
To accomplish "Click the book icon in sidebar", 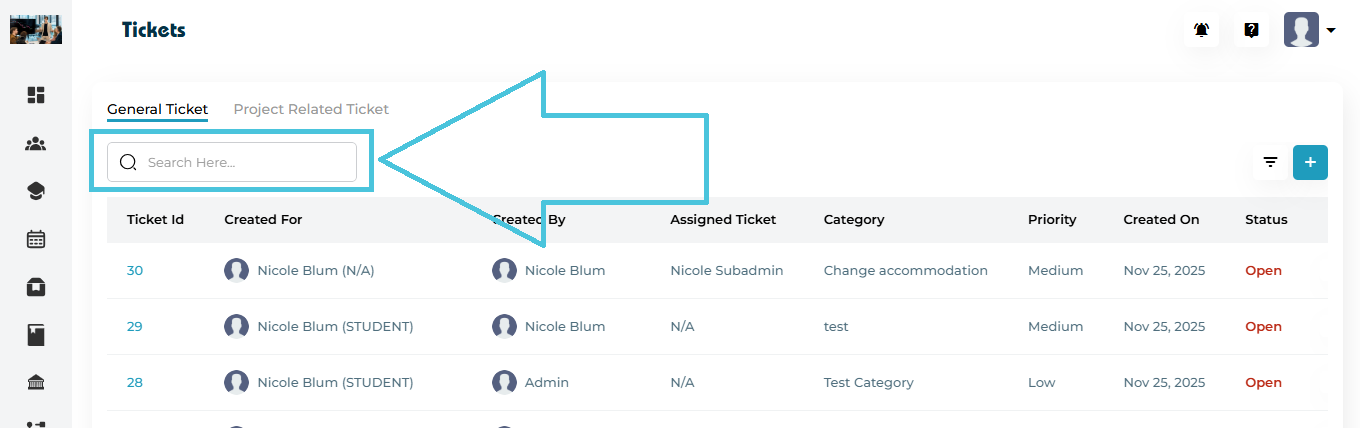I will click(36, 335).
